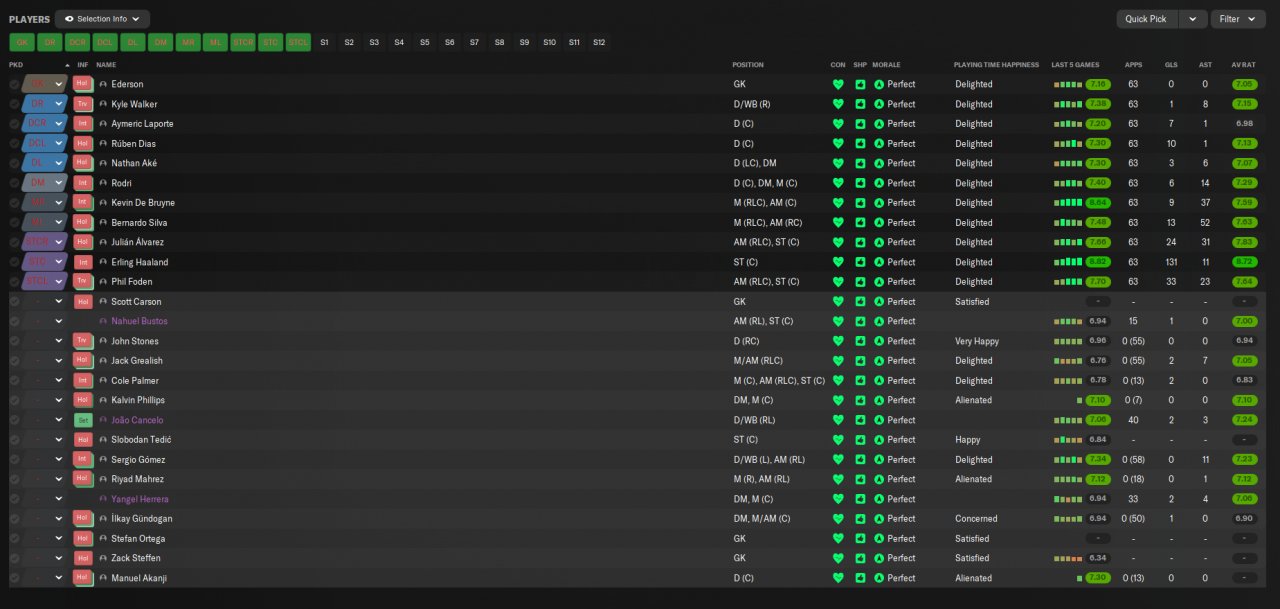Open the Selection Info view dropdown

(x=103, y=19)
